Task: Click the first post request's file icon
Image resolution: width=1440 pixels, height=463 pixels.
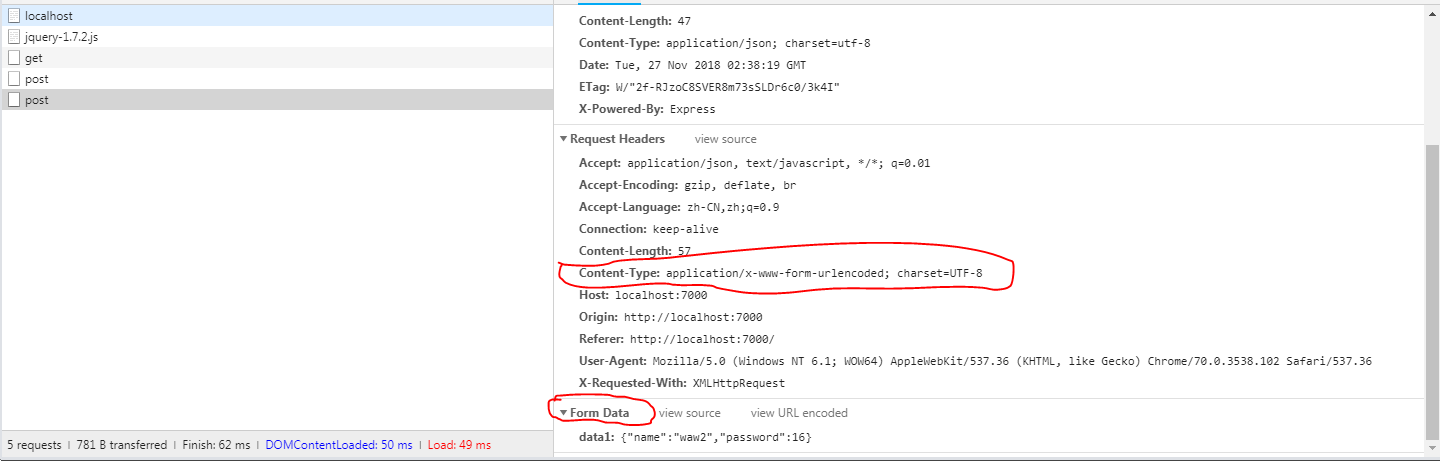Action: coord(14,79)
